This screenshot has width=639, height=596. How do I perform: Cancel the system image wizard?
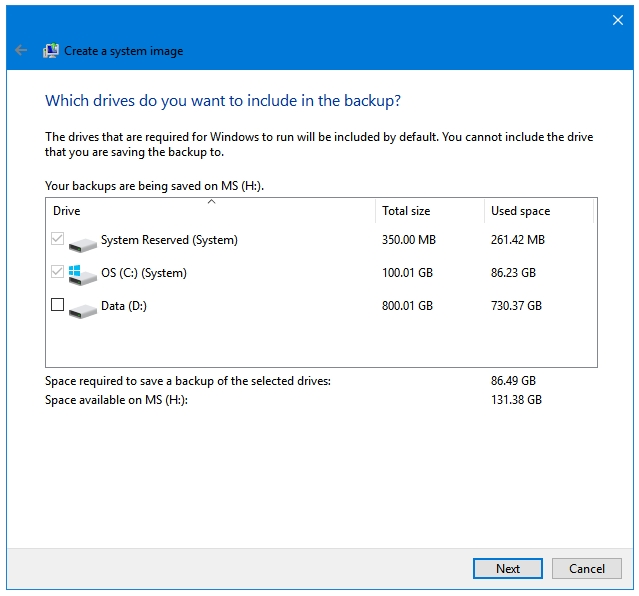(x=587, y=568)
